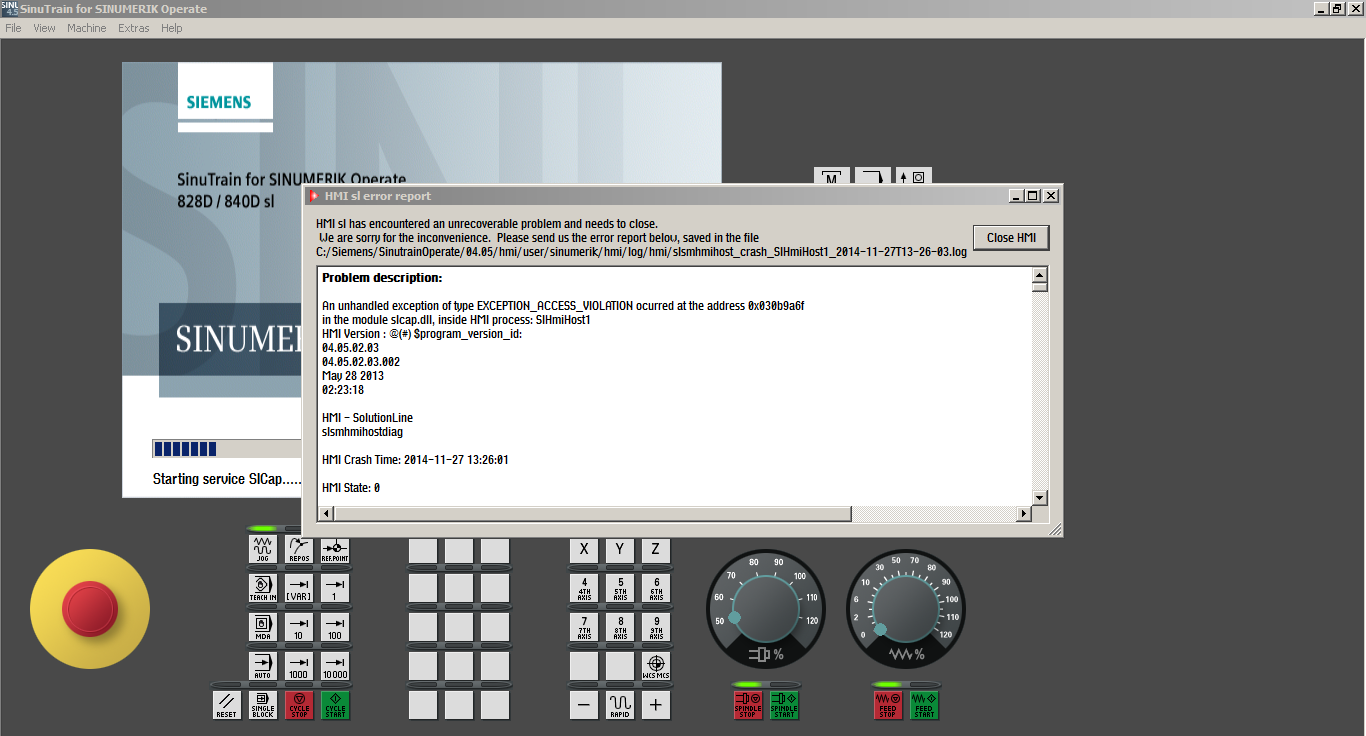
Task: Push the red emergency stop button
Action: [x=90, y=609]
